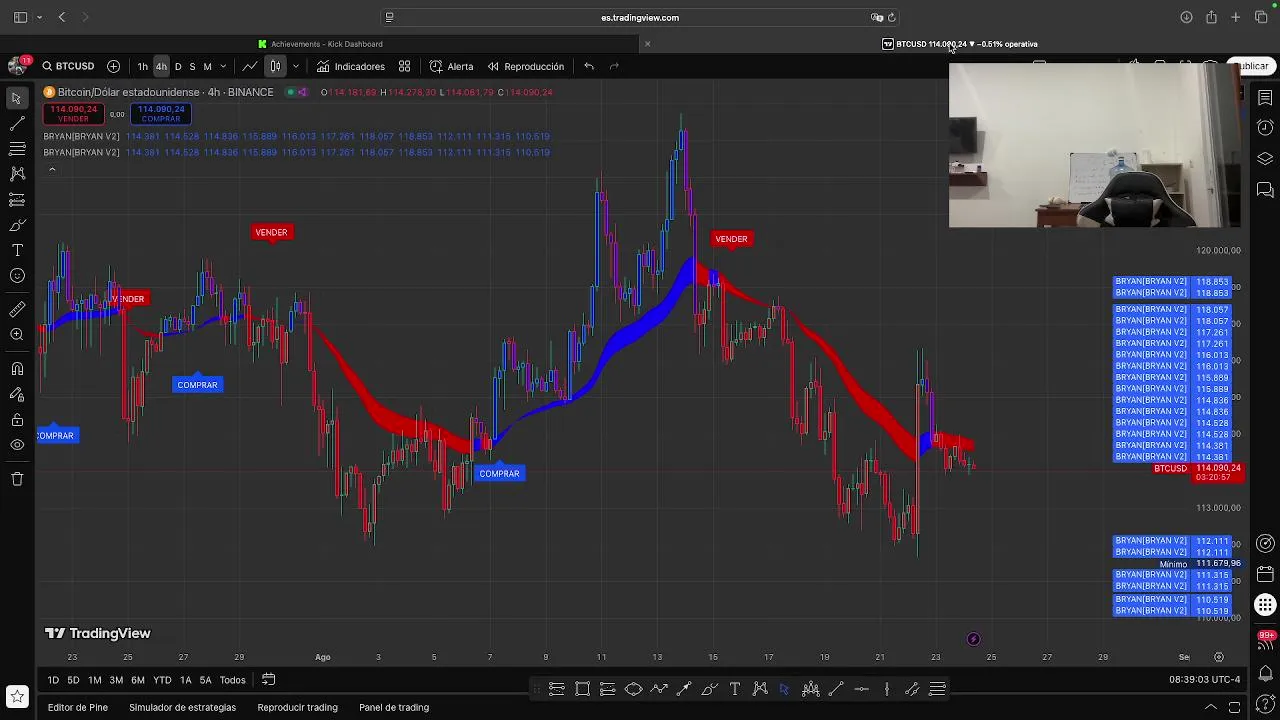Screen dimensions: 1280x720
Task: Select the candlestick chart style button
Action: [275, 66]
